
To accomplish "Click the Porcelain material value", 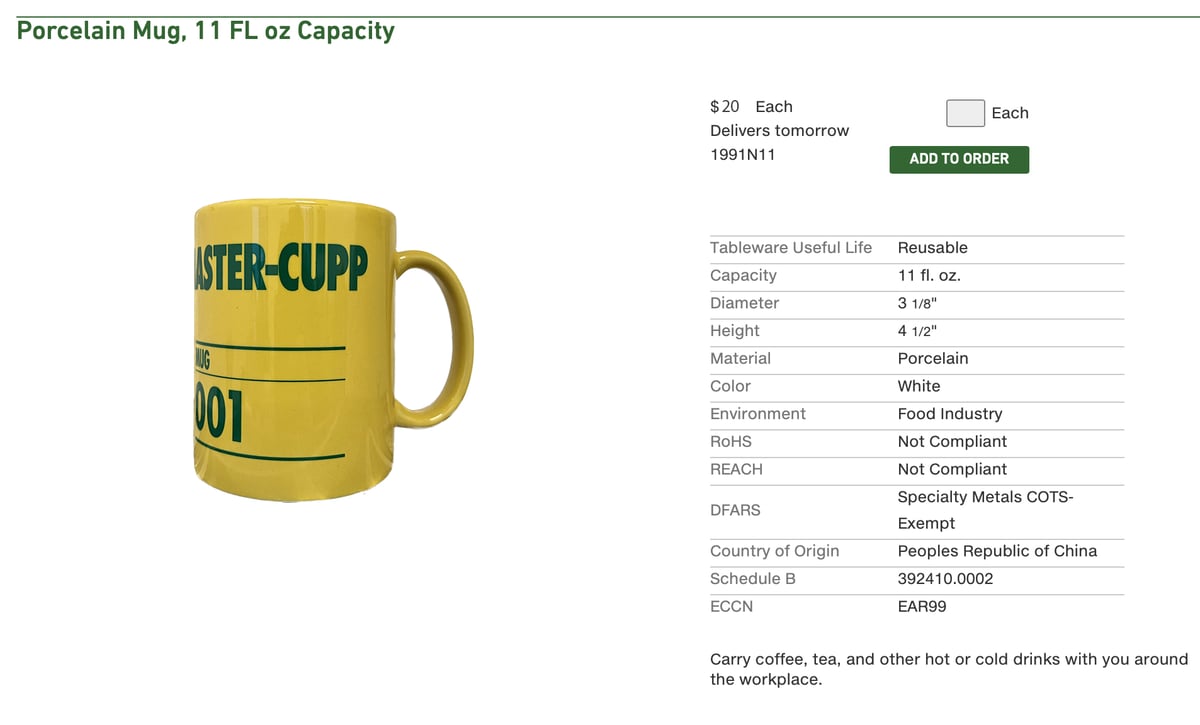I will [933, 358].
